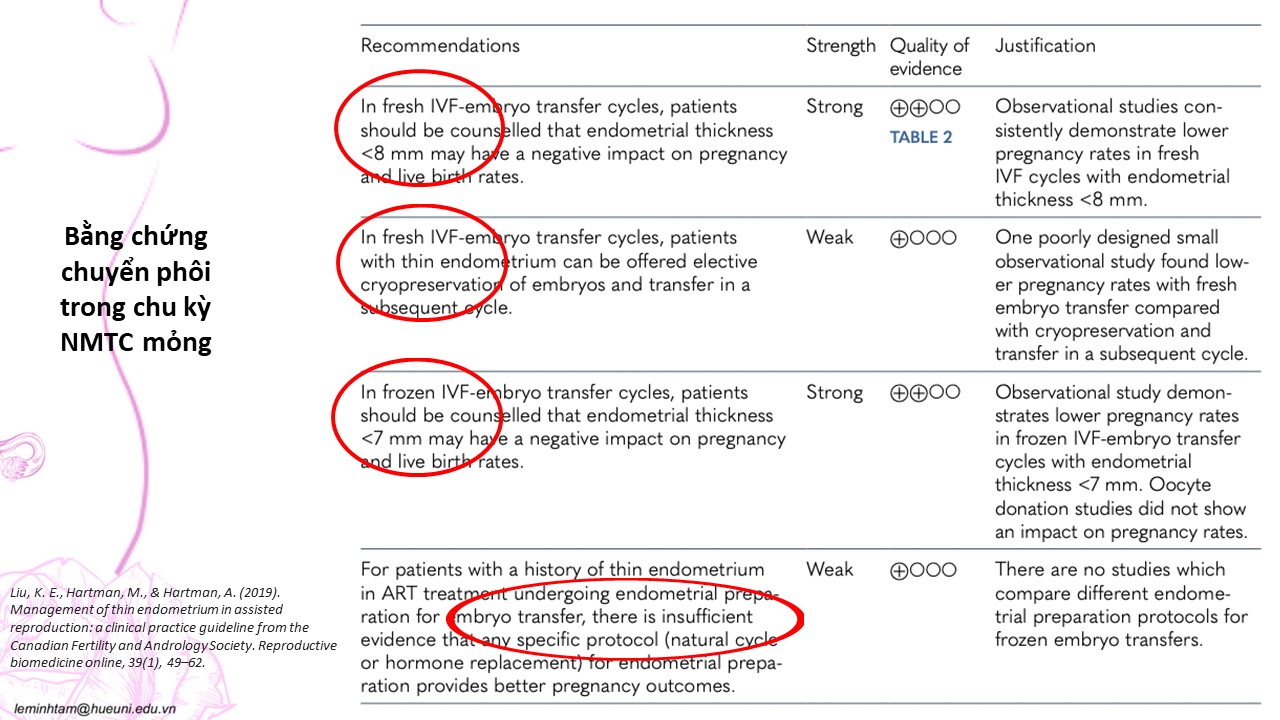Select the Strength column header
1280x720 pixels.
pyautogui.click(x=840, y=46)
